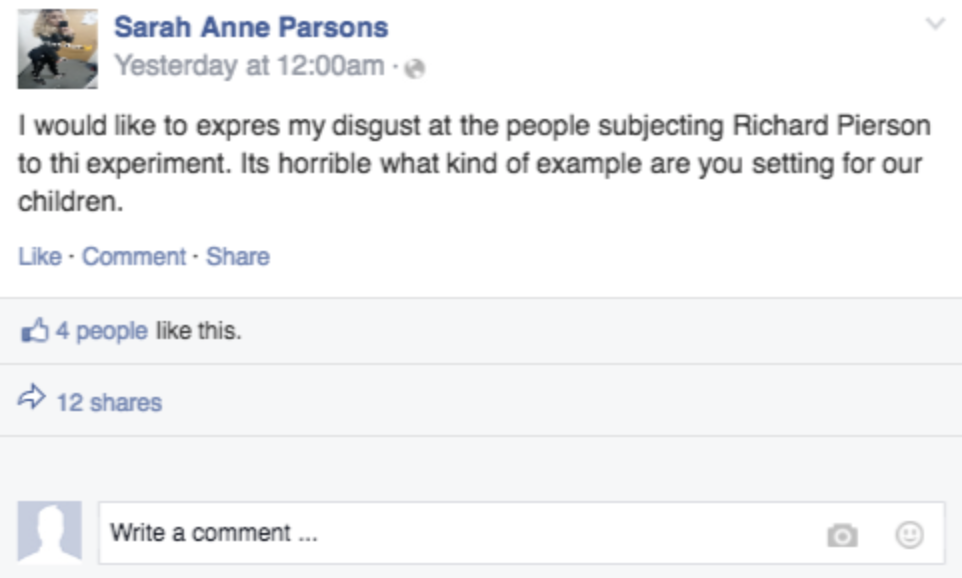This screenshot has height=578, width=962.
Task: Open Sarah Anne Parsons' profile picture
Action: pos(58,49)
